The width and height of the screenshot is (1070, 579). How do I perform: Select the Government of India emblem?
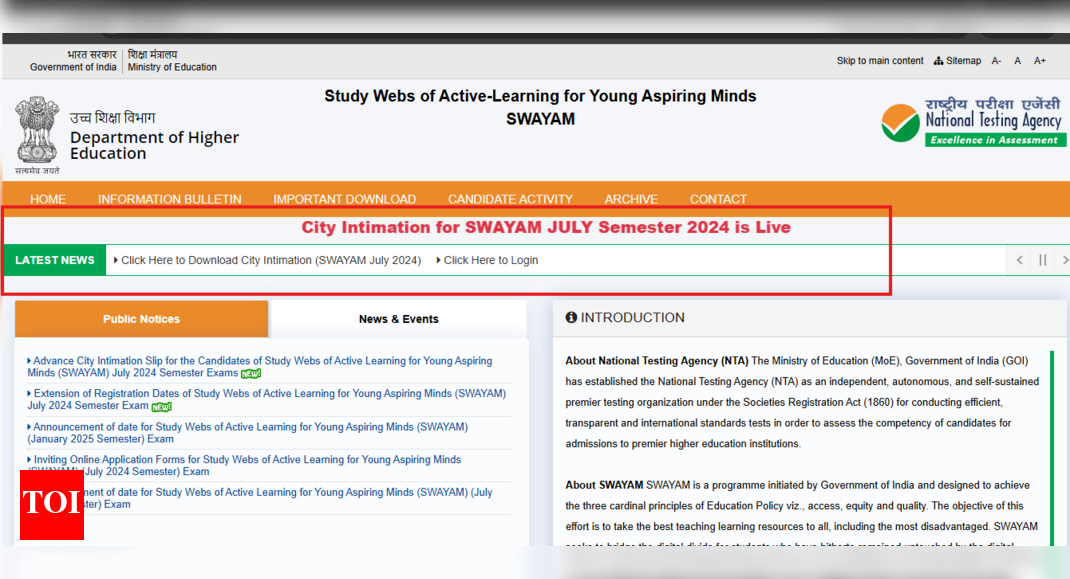(x=37, y=131)
